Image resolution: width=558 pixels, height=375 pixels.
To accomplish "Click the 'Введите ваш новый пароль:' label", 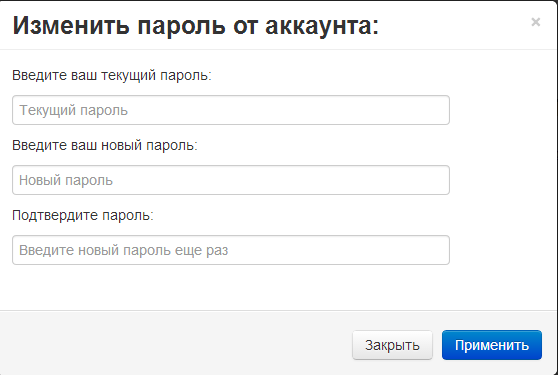I will (x=105, y=145).
